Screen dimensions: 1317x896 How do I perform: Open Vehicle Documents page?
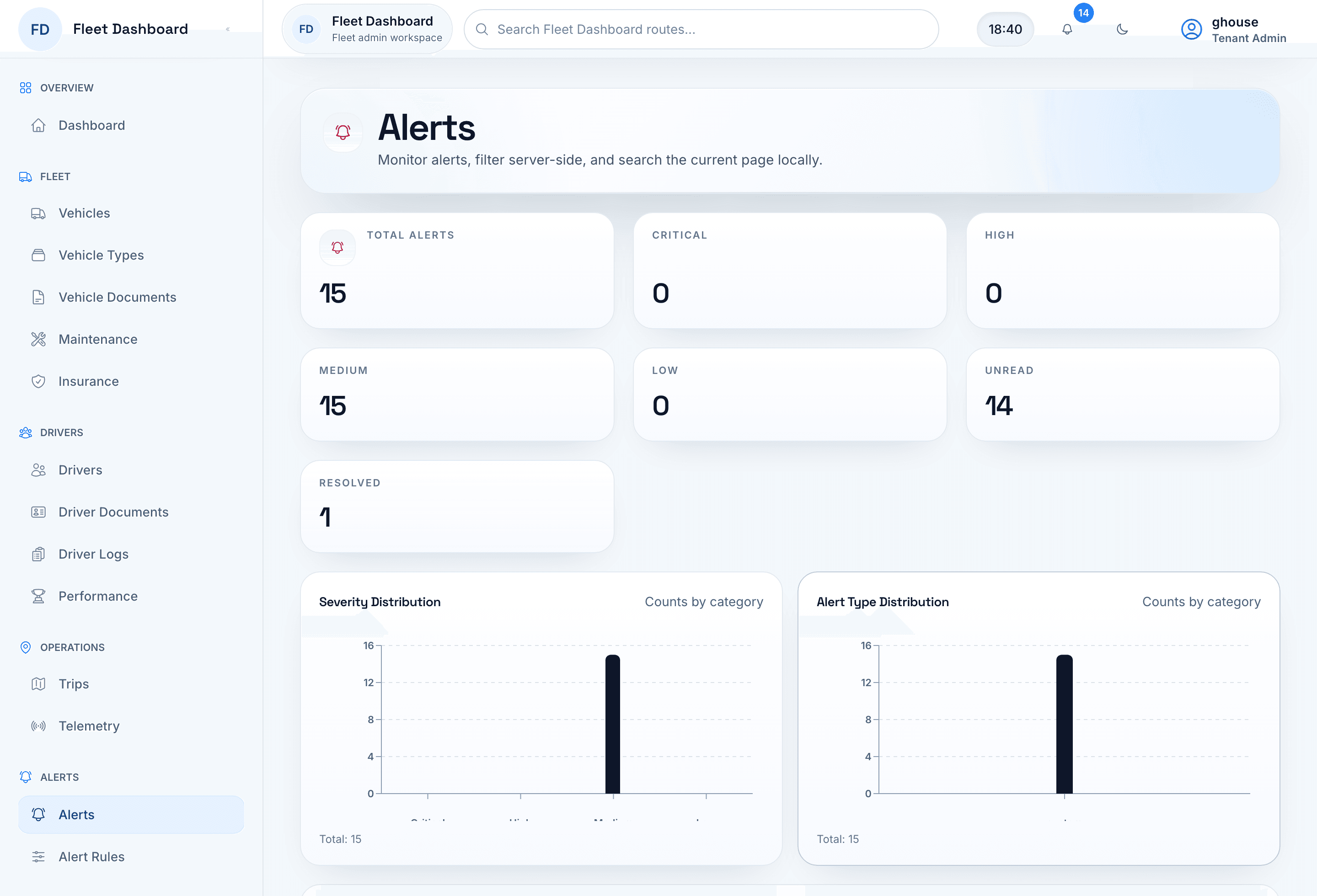click(x=131, y=297)
